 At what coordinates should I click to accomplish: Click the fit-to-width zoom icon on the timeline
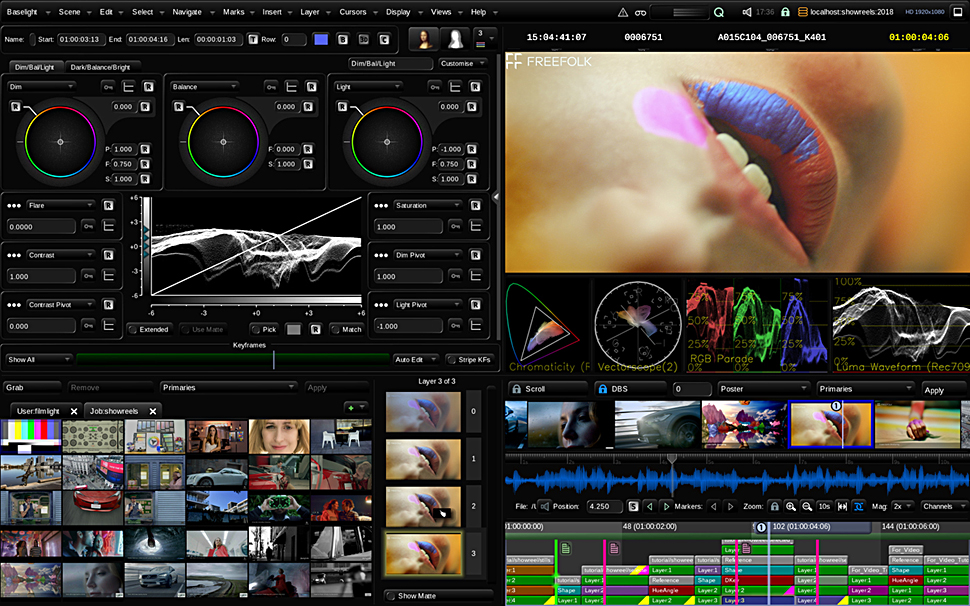tap(841, 507)
